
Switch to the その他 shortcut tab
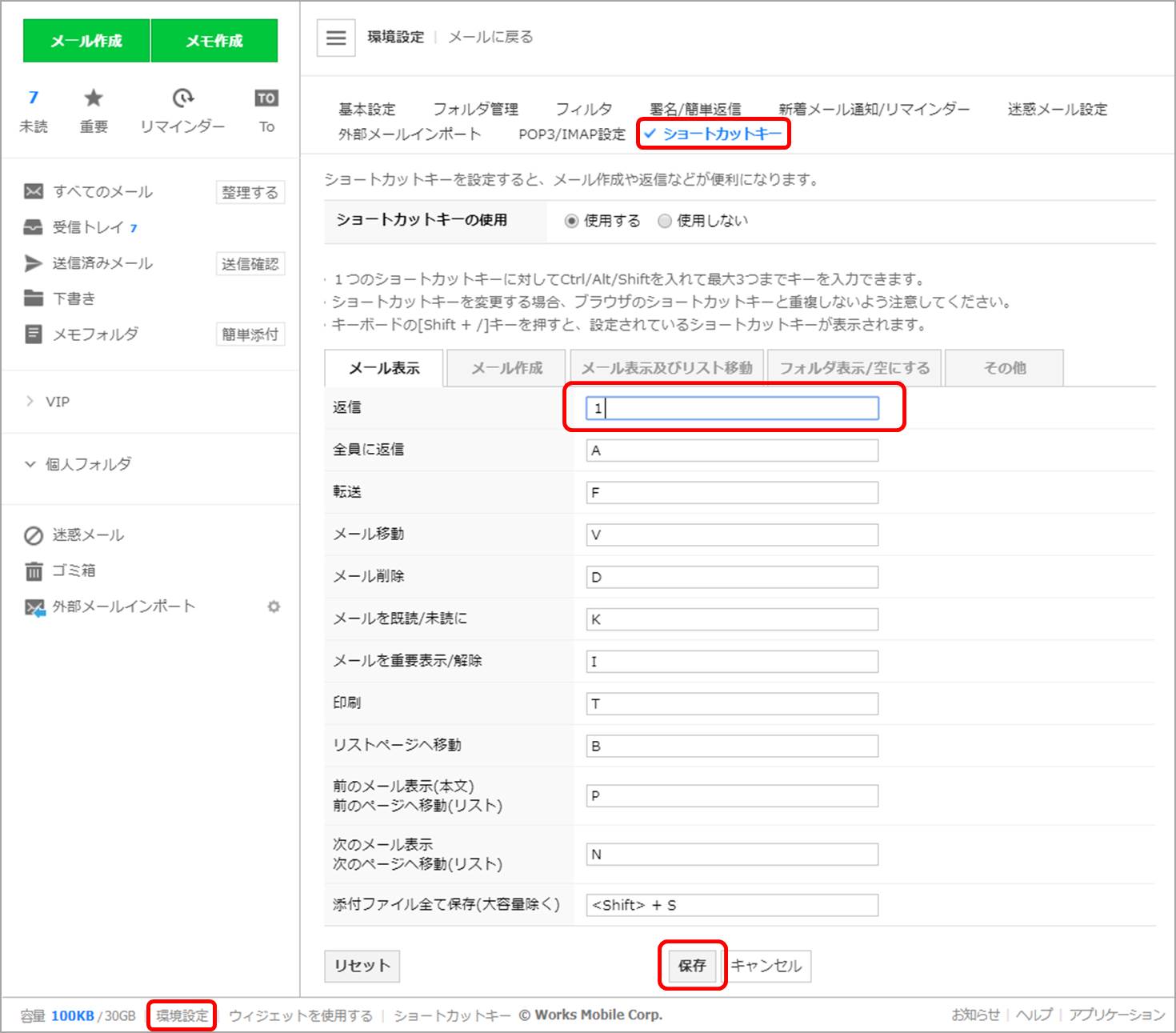[1004, 368]
